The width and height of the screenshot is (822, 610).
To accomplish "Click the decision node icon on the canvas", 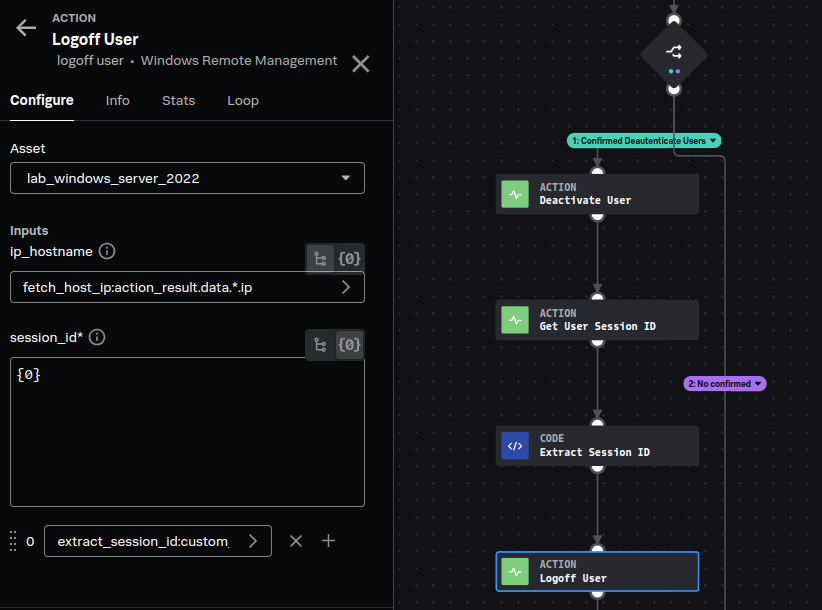I will click(x=673, y=52).
